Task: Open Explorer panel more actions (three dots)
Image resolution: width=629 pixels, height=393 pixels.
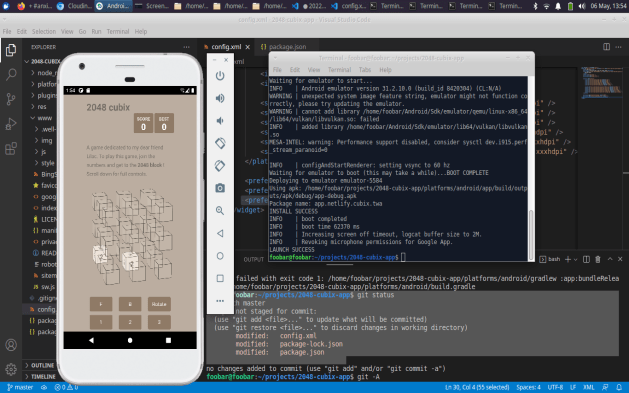Action: pos(187,47)
